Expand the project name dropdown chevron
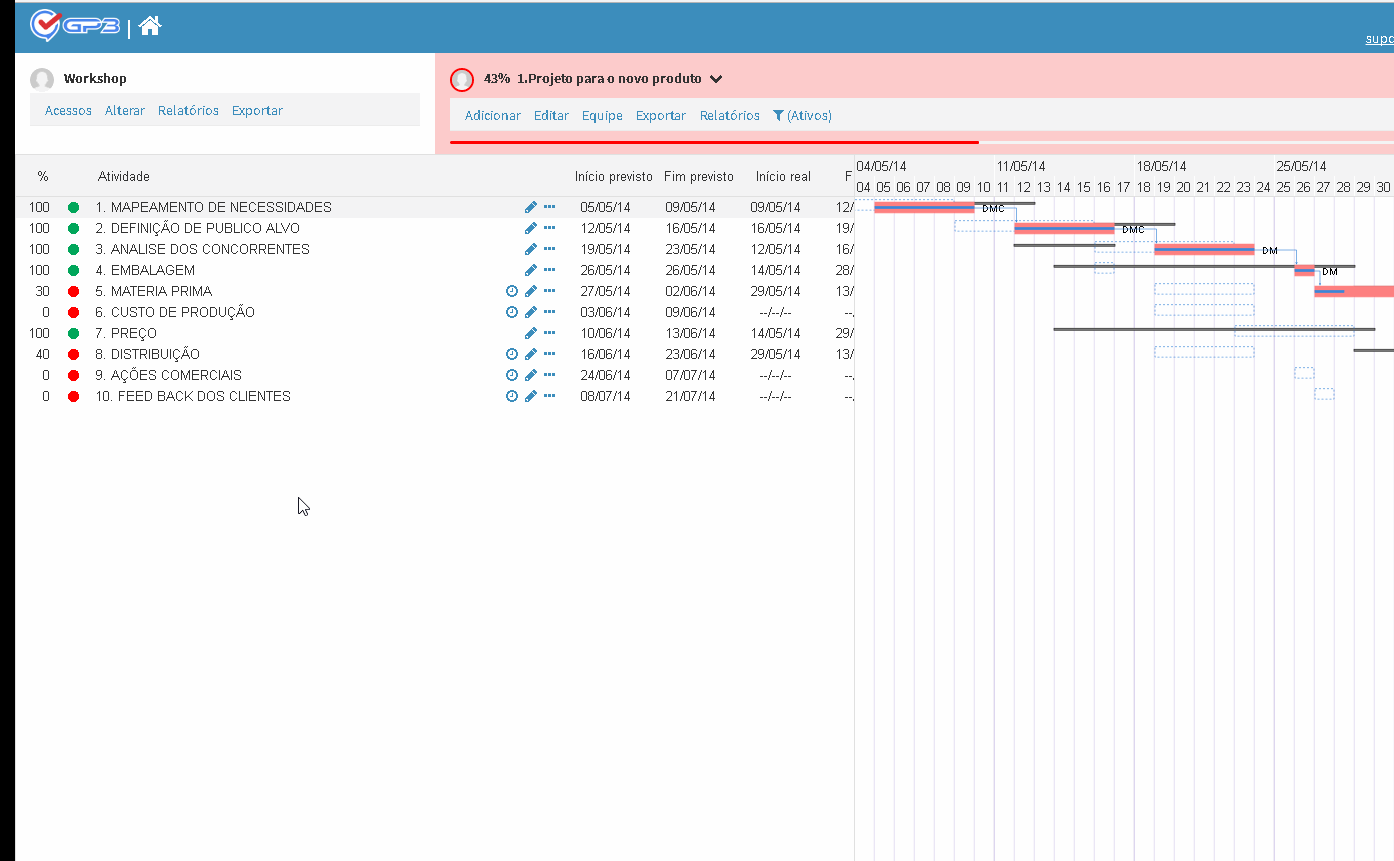This screenshot has width=1394, height=861. click(x=716, y=79)
